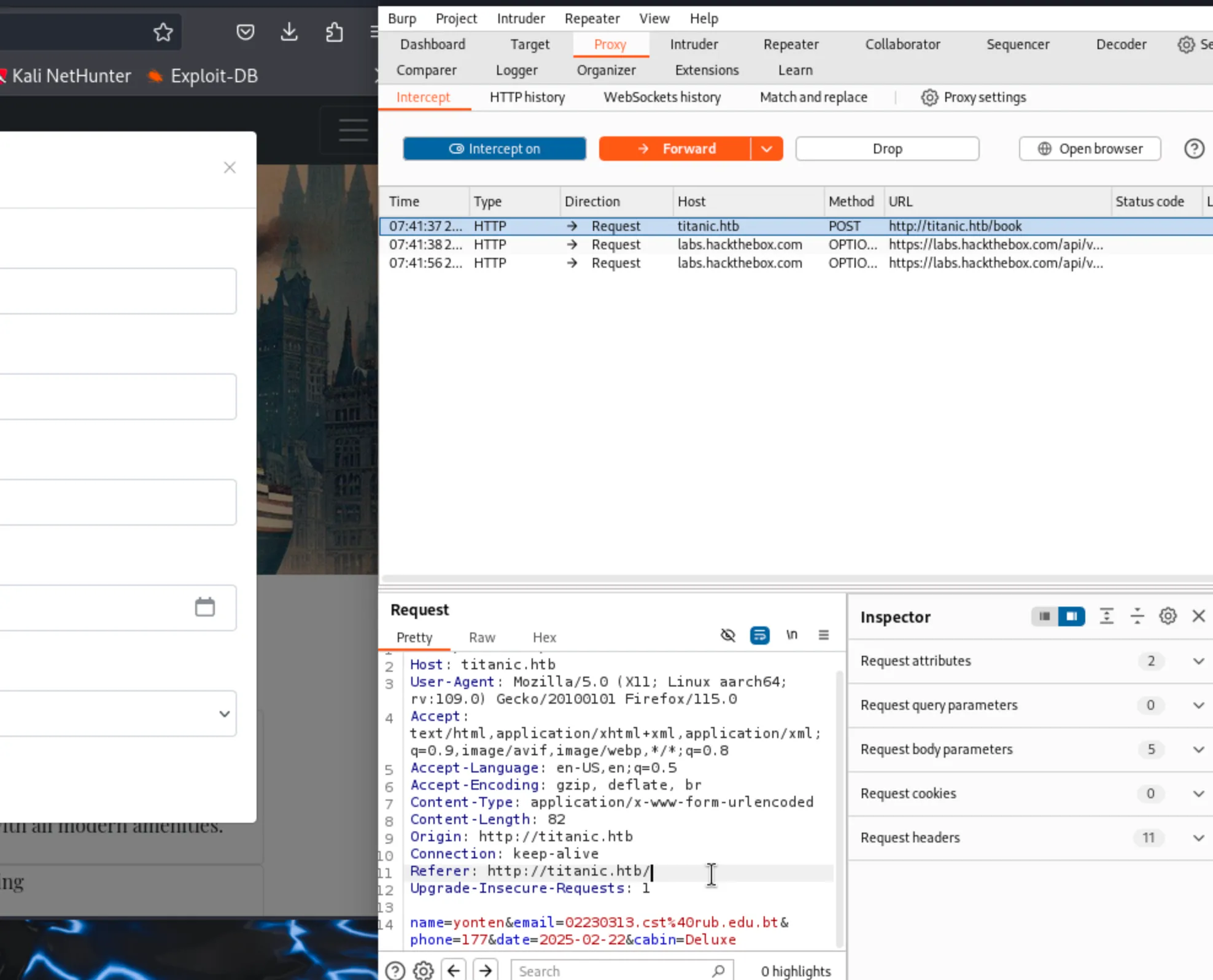Select the Hex request view tab
The height and width of the screenshot is (980, 1213).
coord(544,637)
